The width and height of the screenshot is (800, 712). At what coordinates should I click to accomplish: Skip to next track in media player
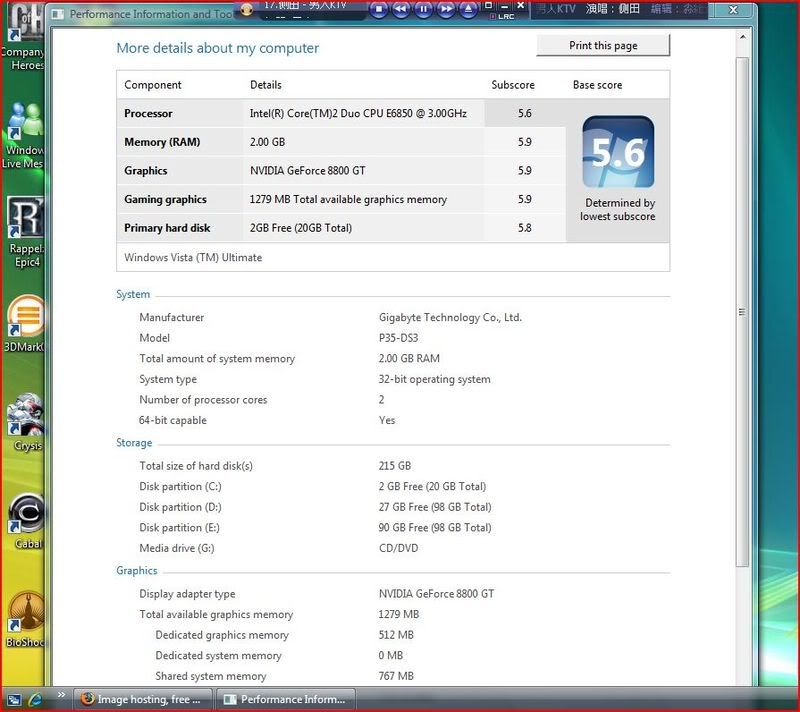[x=446, y=9]
